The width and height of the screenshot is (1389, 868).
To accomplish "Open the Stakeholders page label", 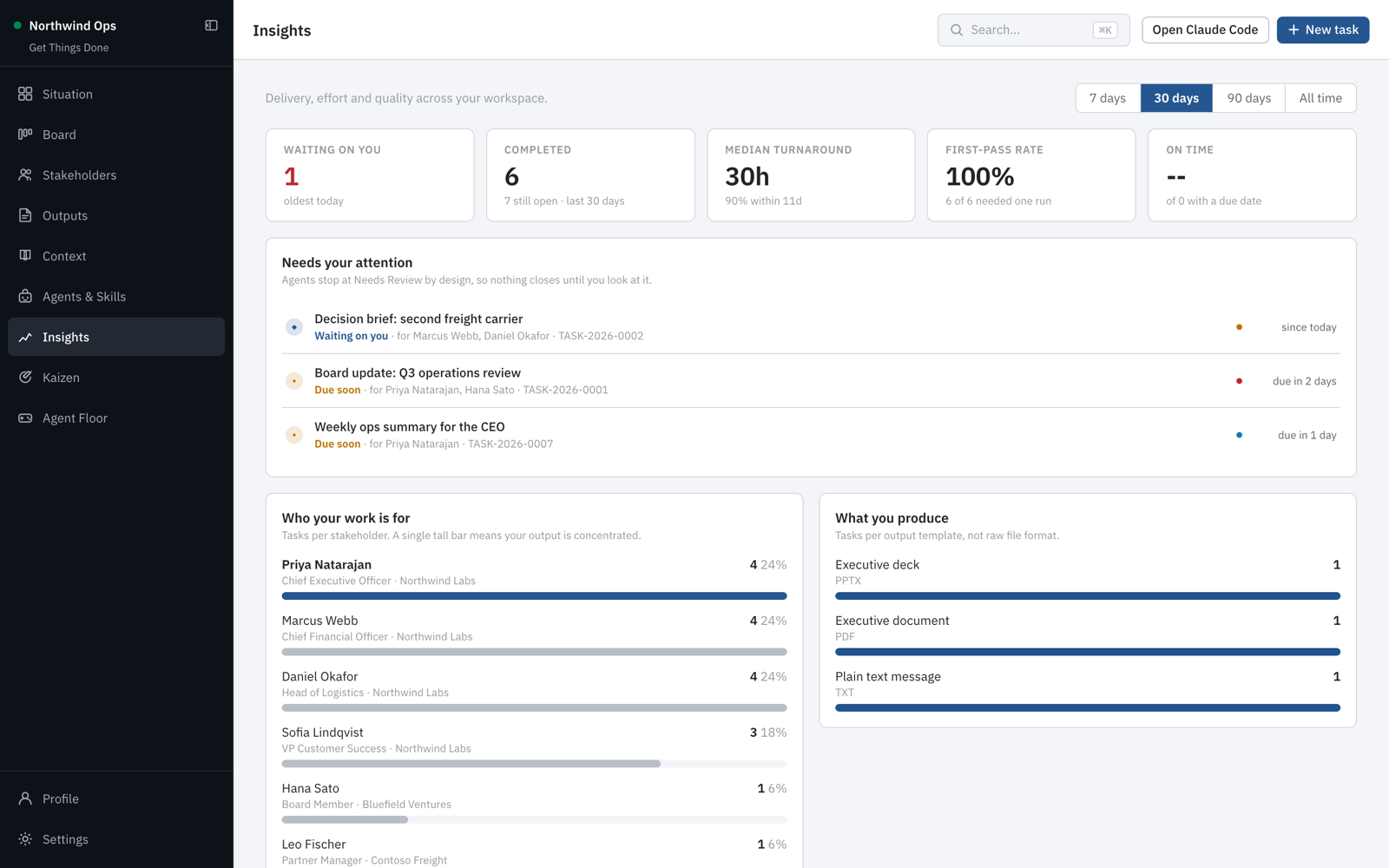I will tap(79, 174).
